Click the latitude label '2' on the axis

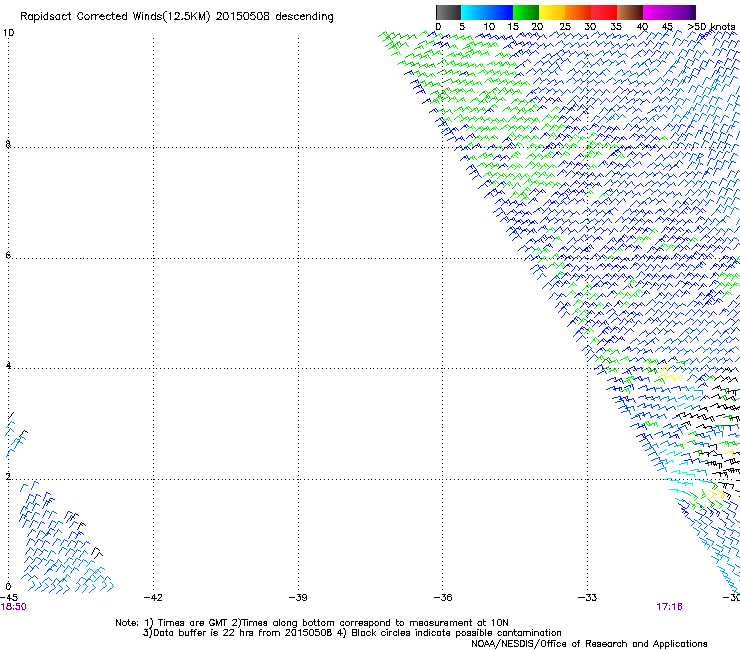(x=8, y=476)
